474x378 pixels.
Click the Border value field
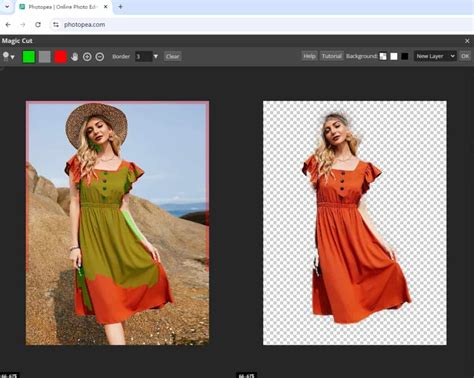(x=143, y=56)
